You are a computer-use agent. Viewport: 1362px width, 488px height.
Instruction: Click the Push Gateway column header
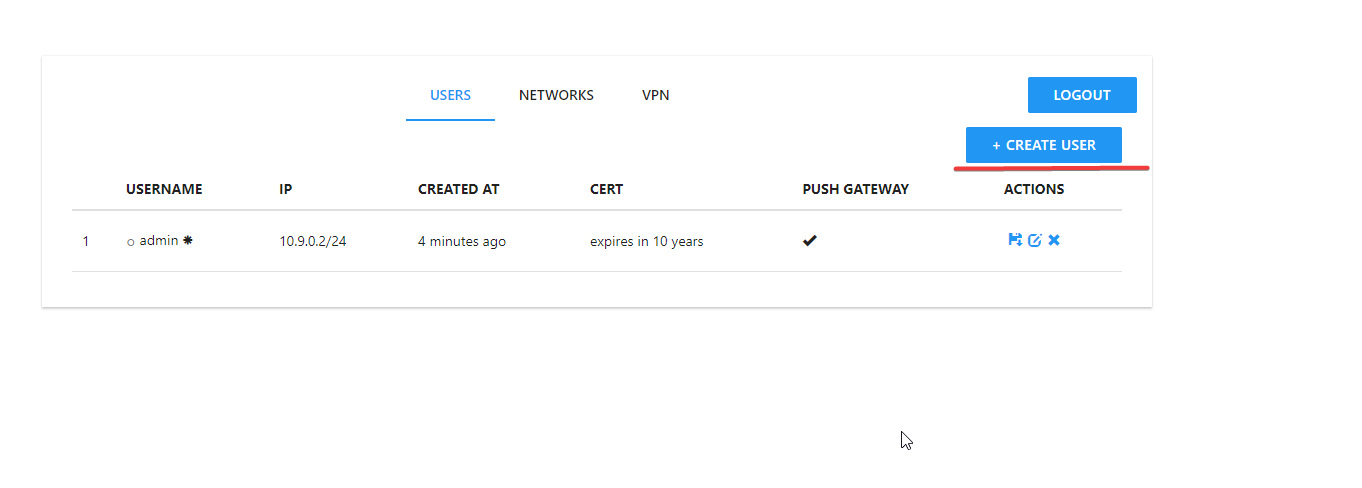tap(855, 189)
